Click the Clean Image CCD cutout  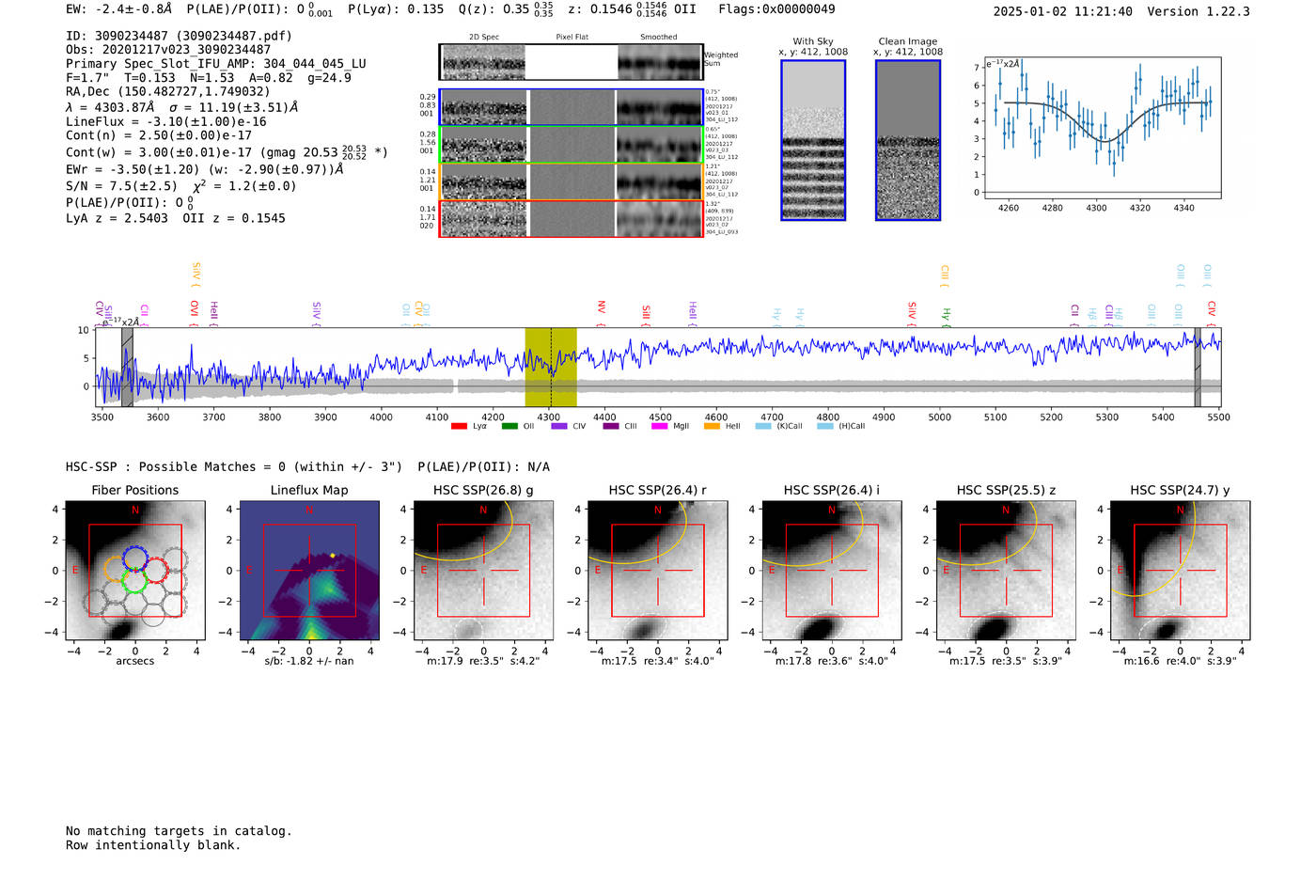pos(908,140)
